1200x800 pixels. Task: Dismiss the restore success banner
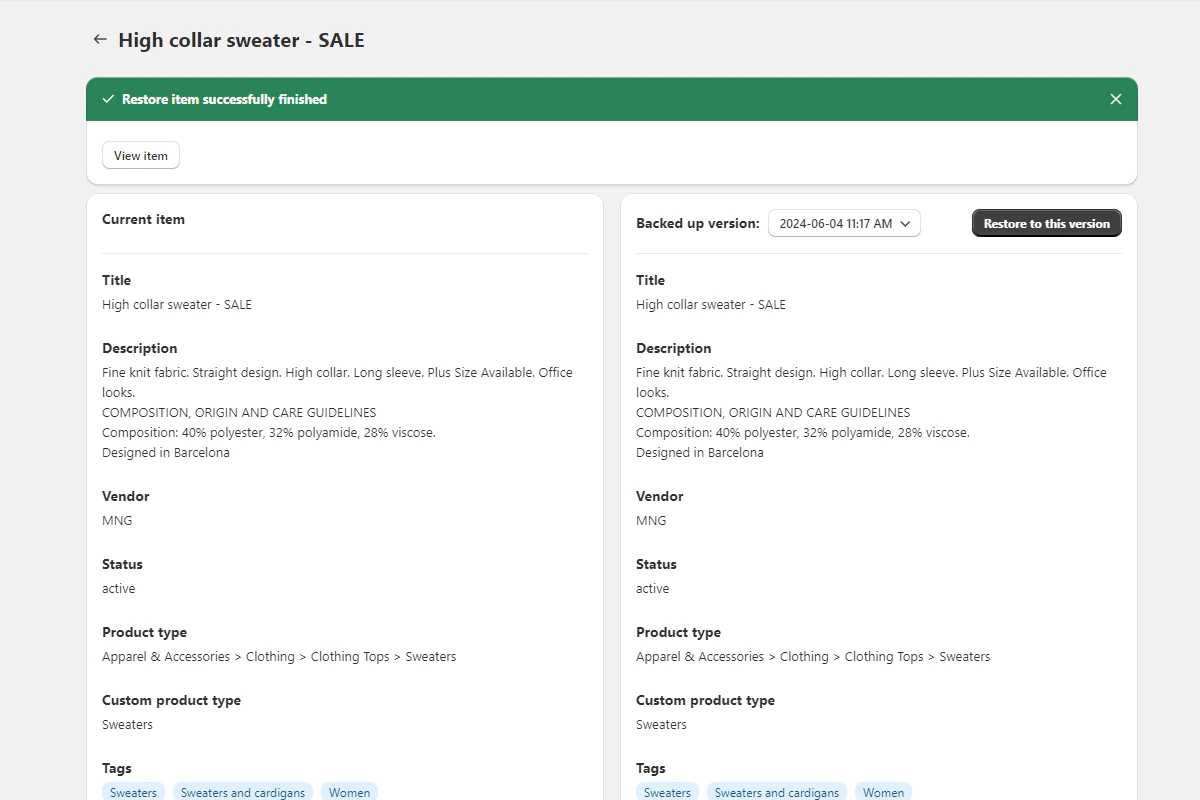point(1116,99)
